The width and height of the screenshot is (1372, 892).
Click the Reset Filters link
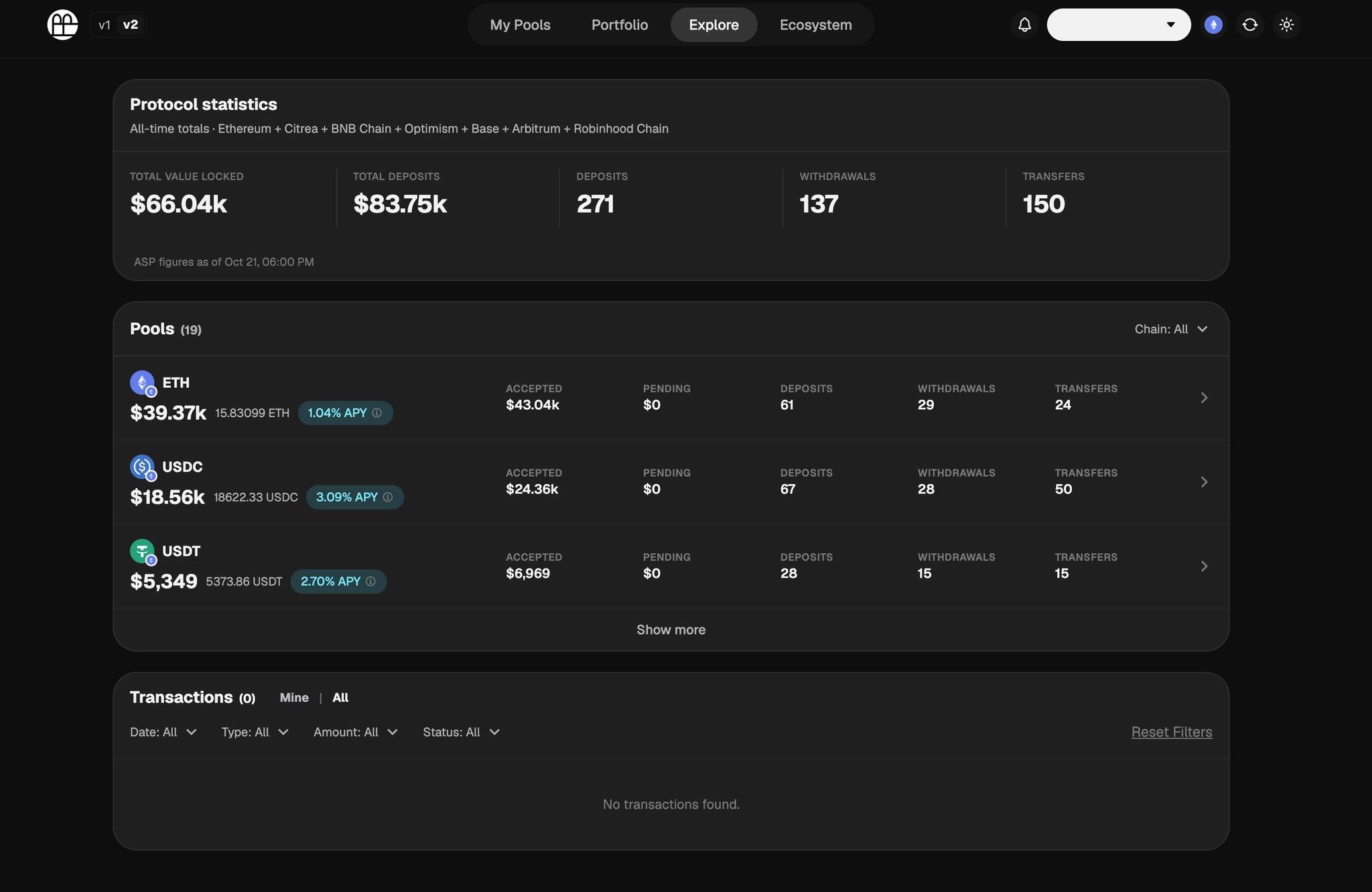tap(1172, 732)
